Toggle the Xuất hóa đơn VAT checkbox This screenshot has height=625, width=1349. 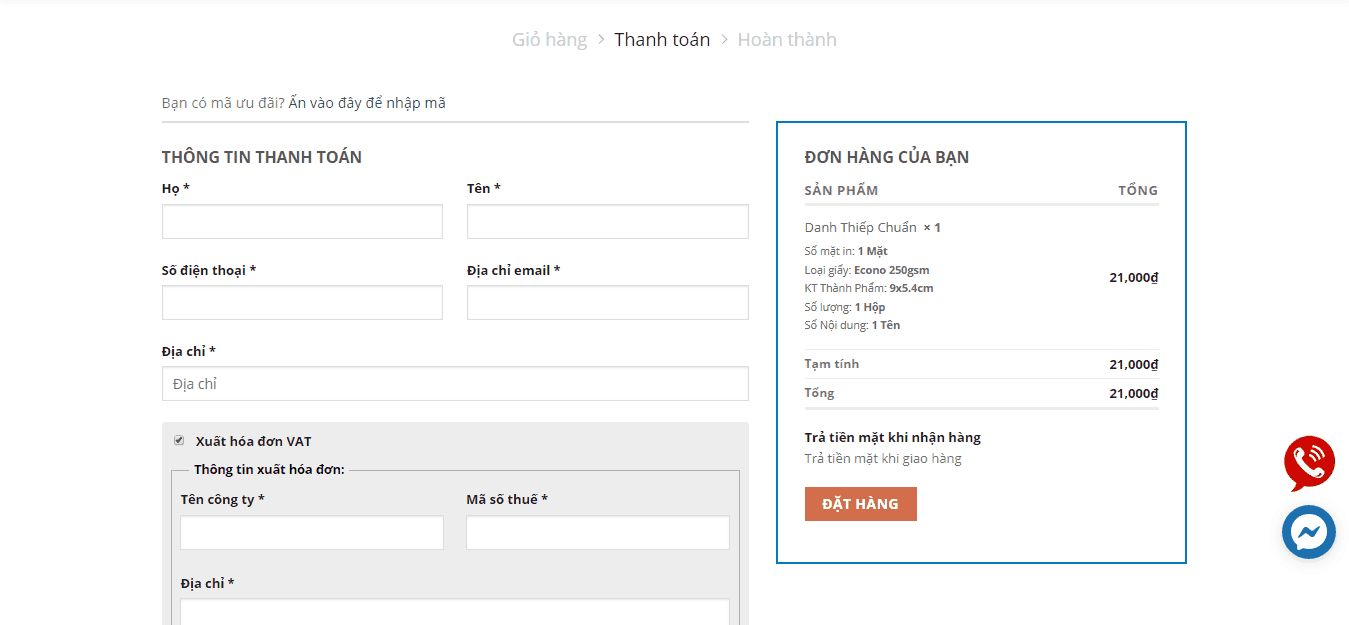pyautogui.click(x=179, y=440)
